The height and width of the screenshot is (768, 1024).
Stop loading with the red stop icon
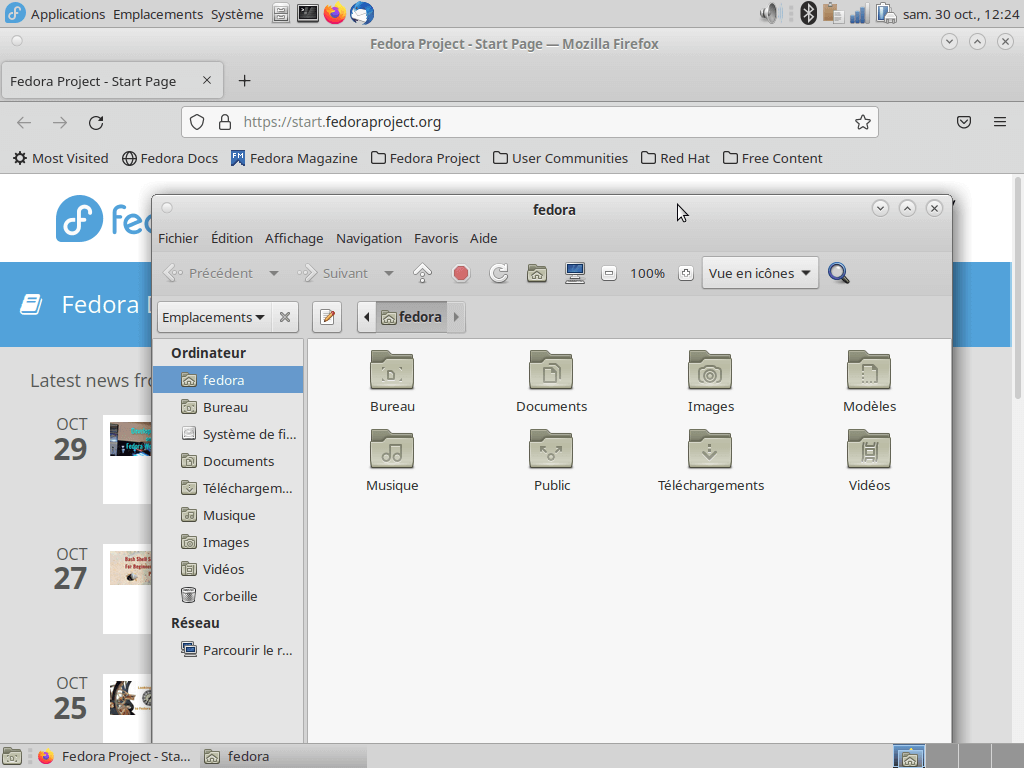[460, 273]
